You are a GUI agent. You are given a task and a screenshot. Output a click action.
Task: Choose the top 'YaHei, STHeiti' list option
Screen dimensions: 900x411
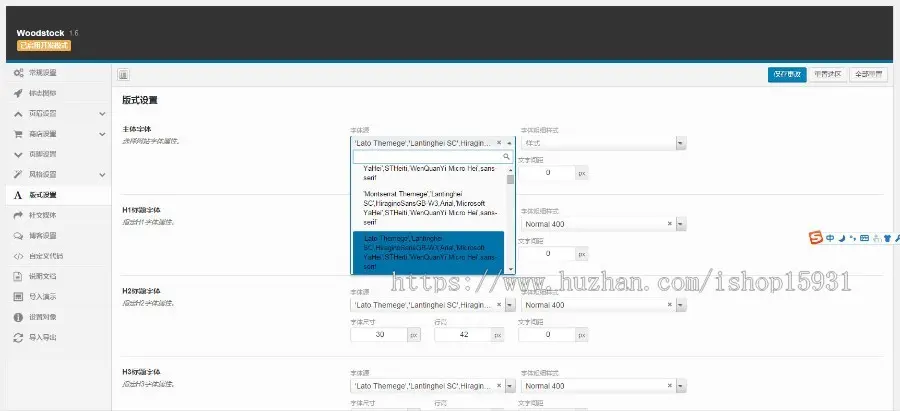tap(428, 174)
